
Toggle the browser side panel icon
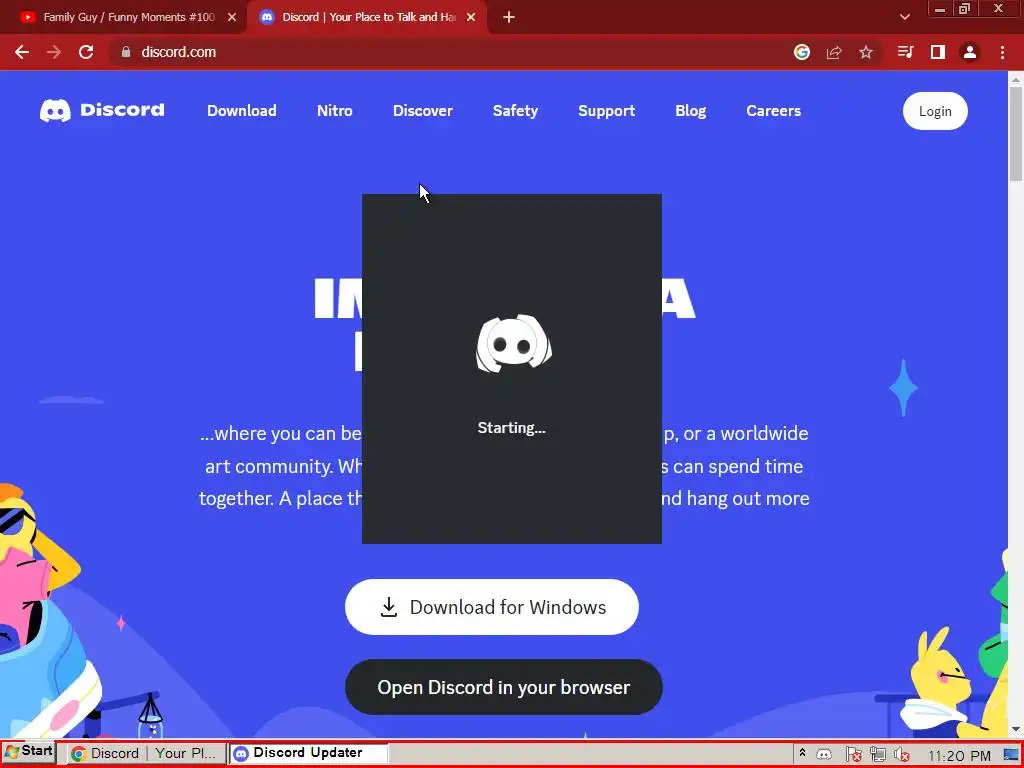click(938, 52)
